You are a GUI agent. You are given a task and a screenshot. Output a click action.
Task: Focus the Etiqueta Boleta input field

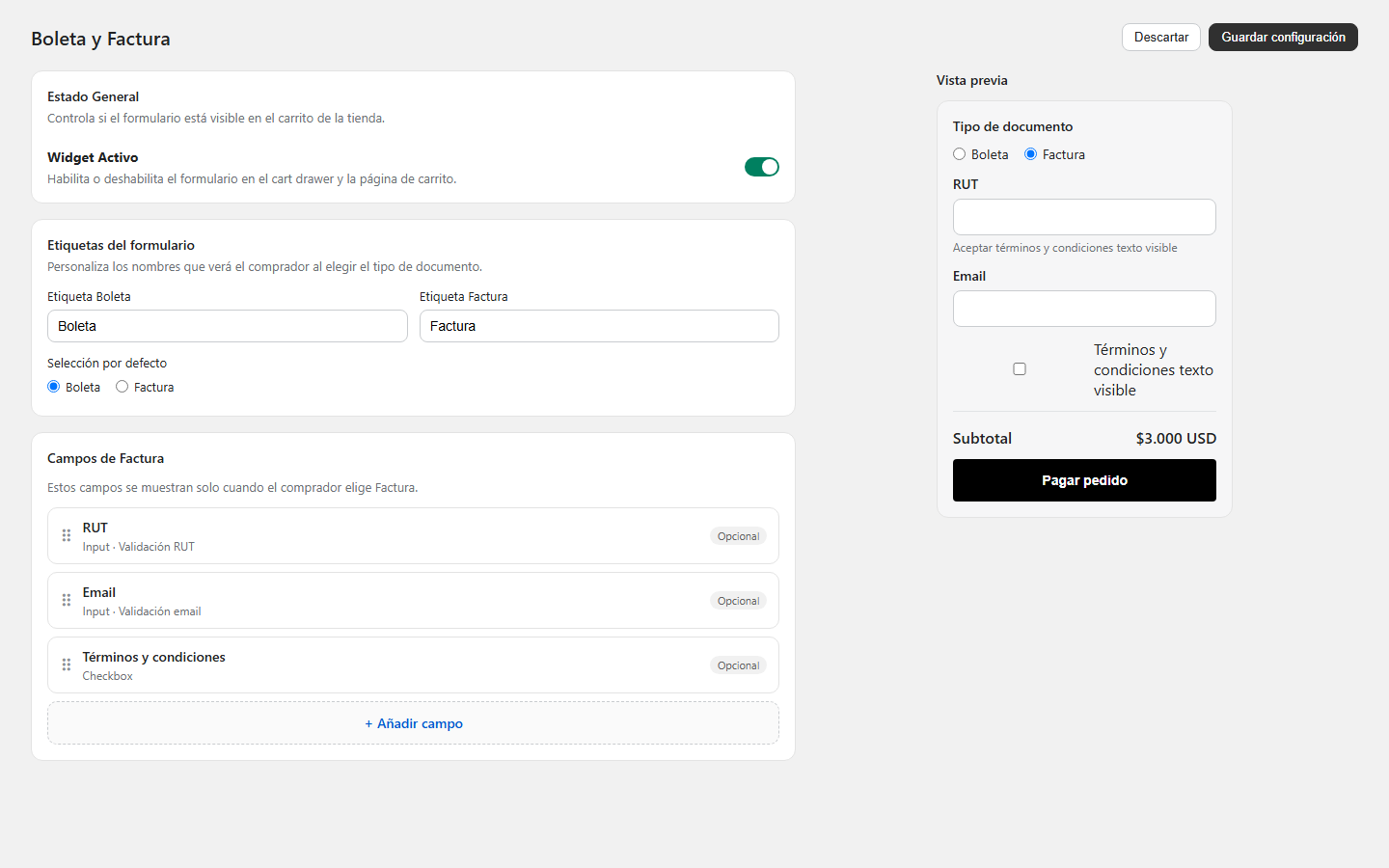click(228, 326)
